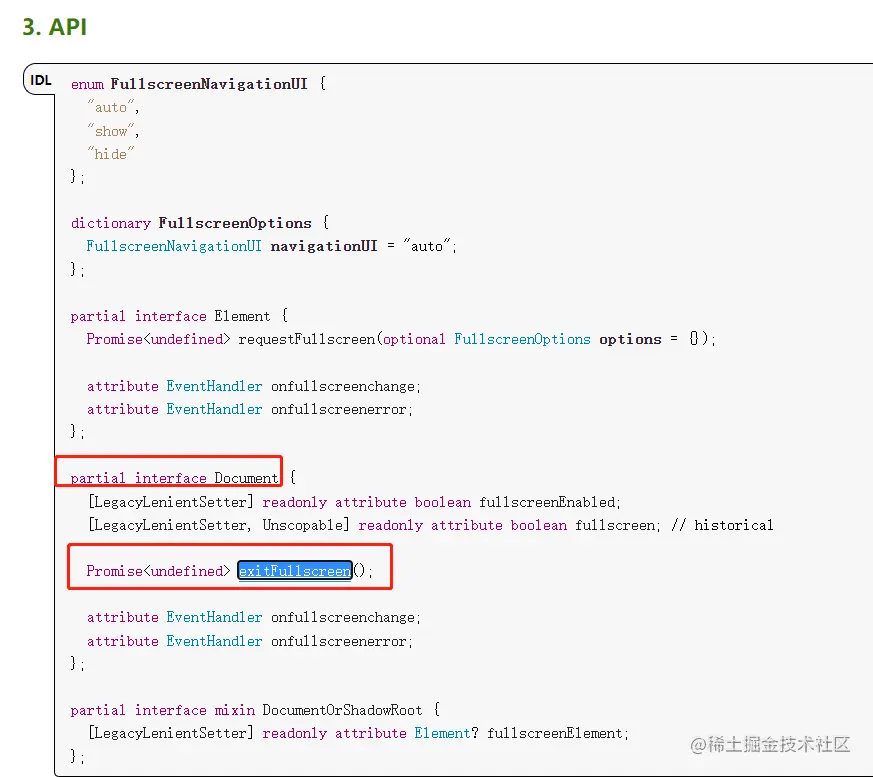This screenshot has width=873, height=777.
Task: Click LegacyLenientSetter on fullscreenEnabled line
Action: [170, 502]
